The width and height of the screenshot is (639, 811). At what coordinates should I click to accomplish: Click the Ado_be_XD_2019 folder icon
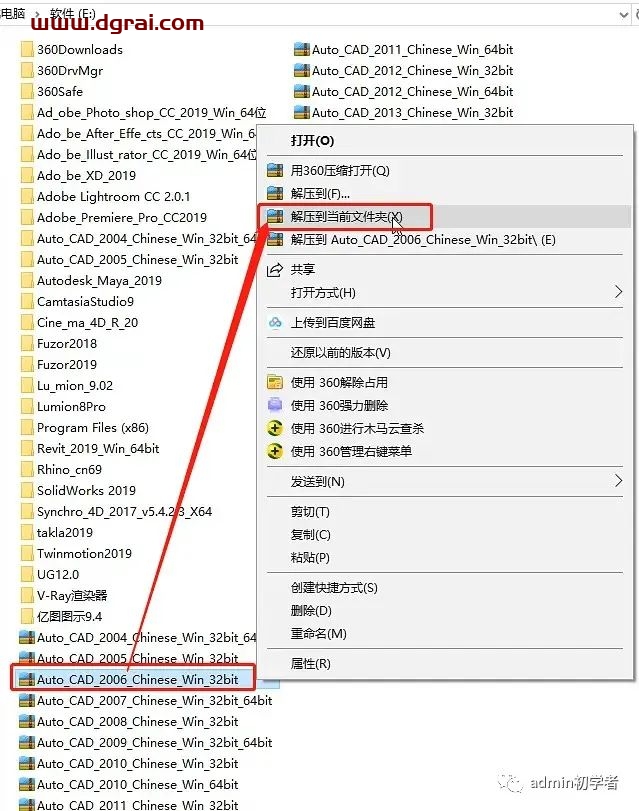point(26,175)
